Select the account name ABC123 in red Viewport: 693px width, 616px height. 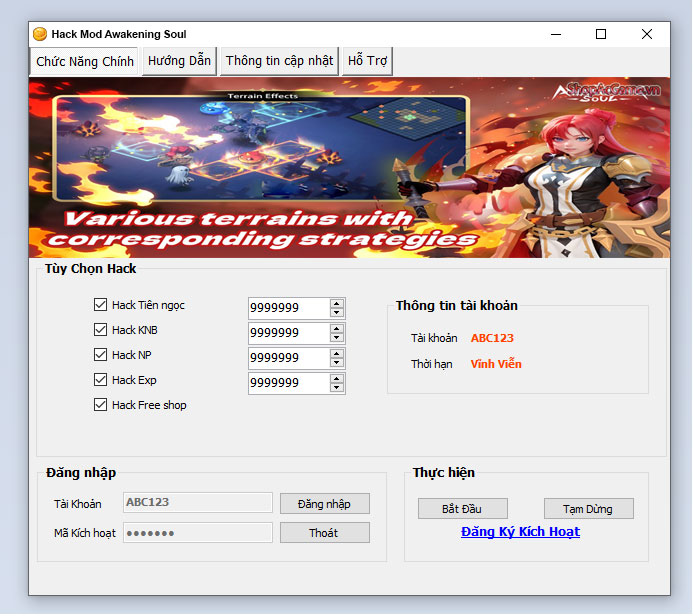(x=492, y=338)
